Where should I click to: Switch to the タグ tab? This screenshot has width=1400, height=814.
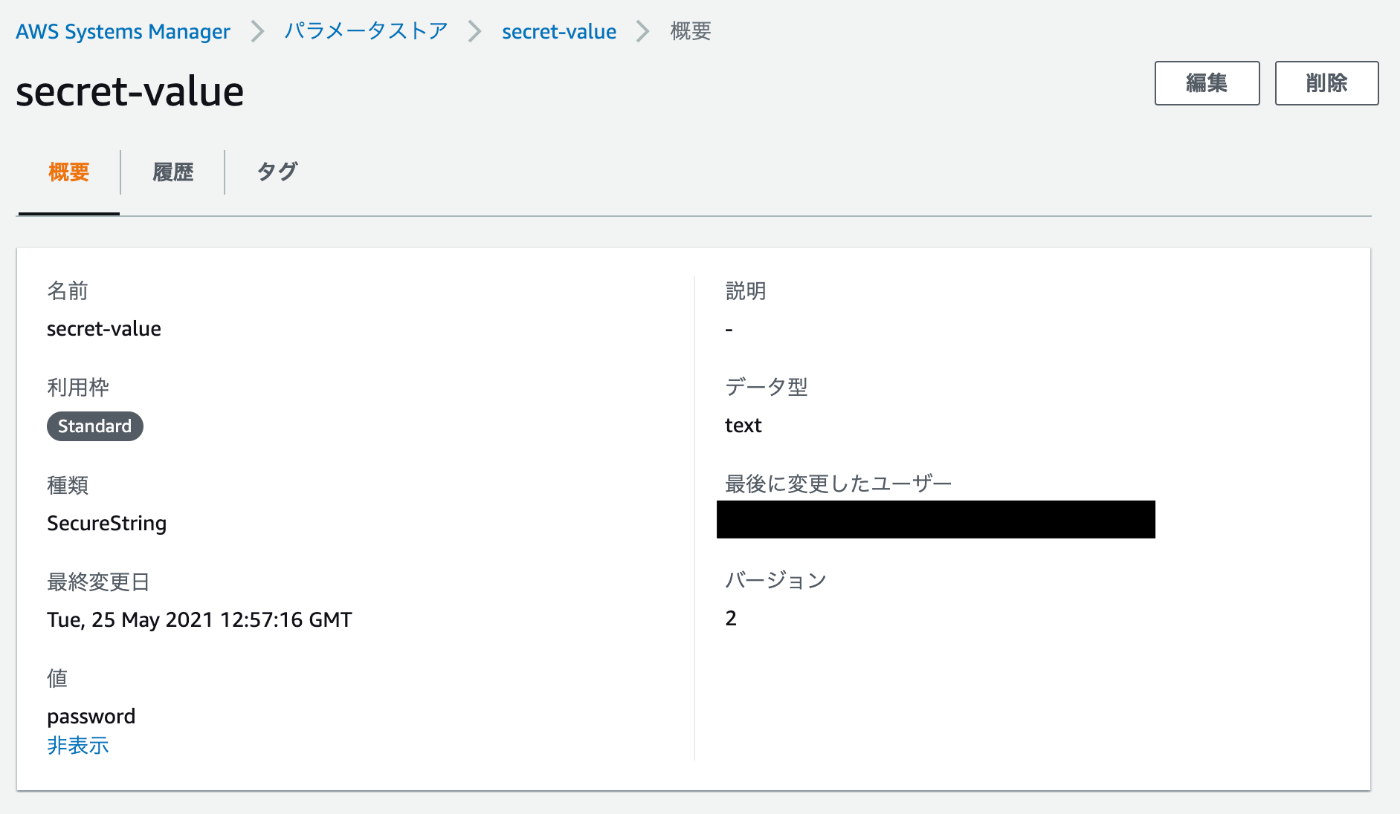pos(277,172)
